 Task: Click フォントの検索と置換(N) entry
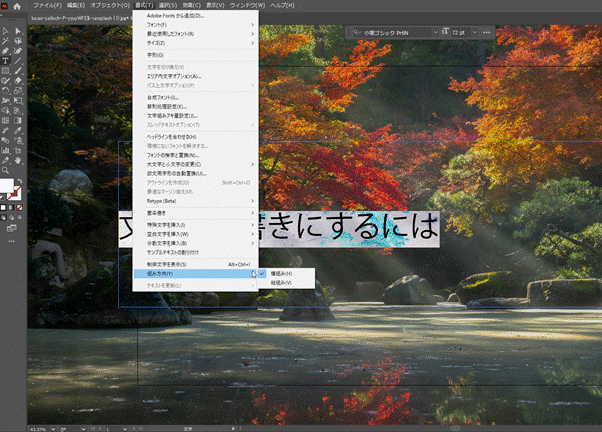173,155
